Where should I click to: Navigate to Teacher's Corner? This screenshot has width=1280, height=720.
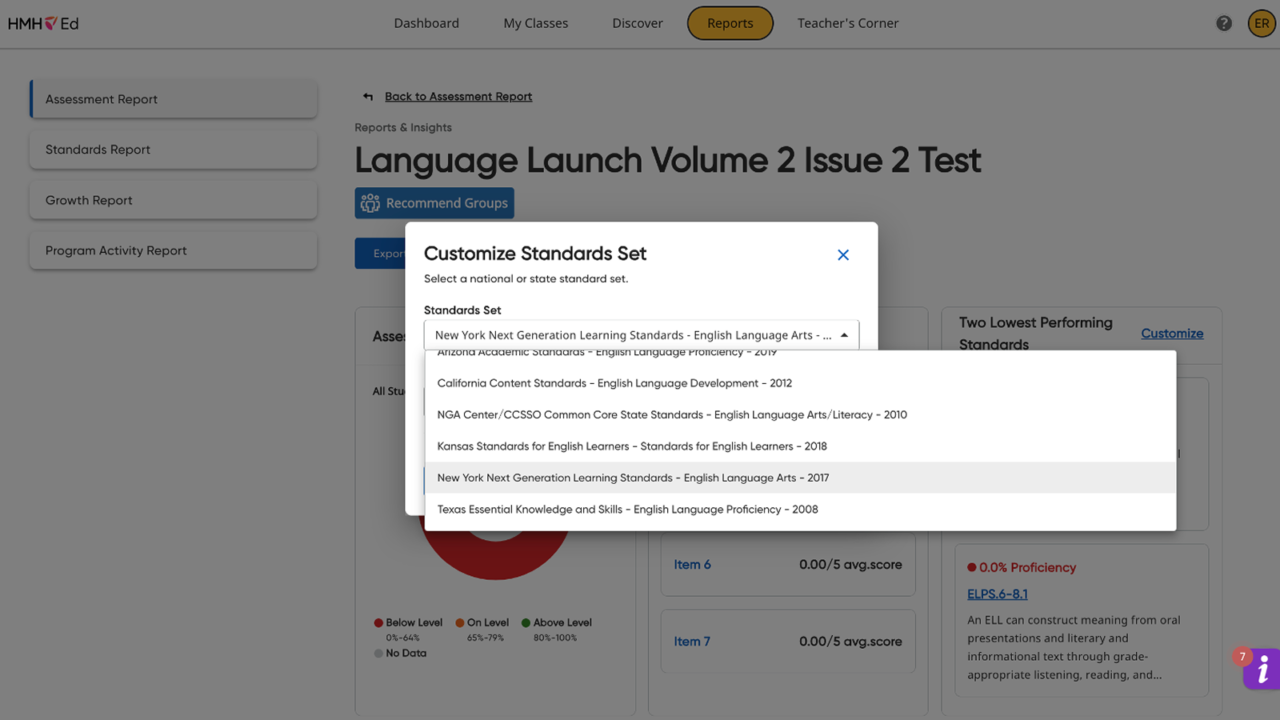click(x=848, y=22)
